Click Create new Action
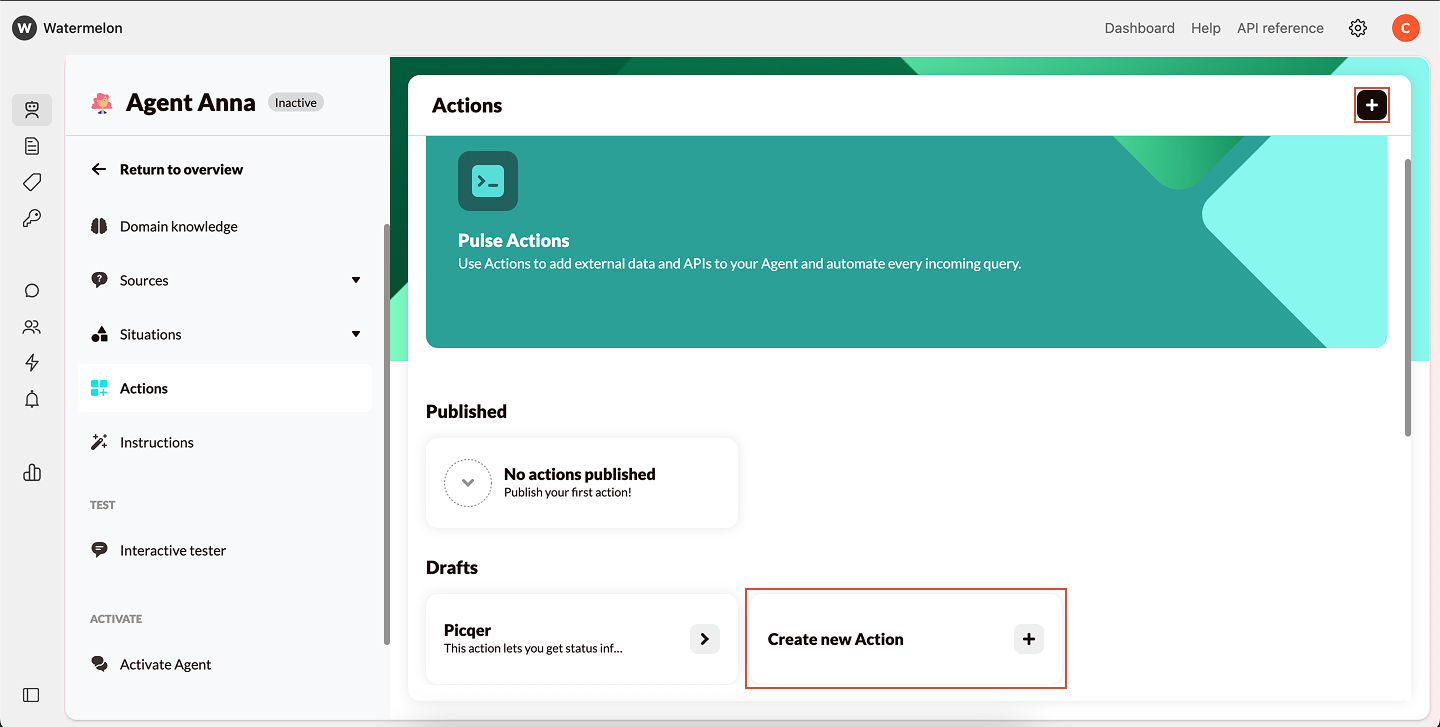The width and height of the screenshot is (1440, 727). click(x=905, y=639)
